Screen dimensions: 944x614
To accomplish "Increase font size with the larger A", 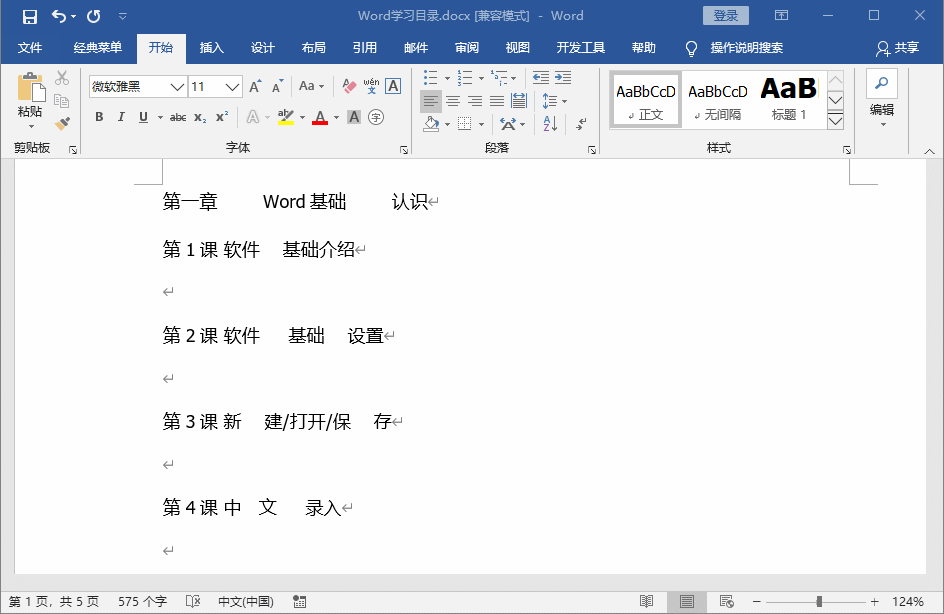I will (x=255, y=87).
